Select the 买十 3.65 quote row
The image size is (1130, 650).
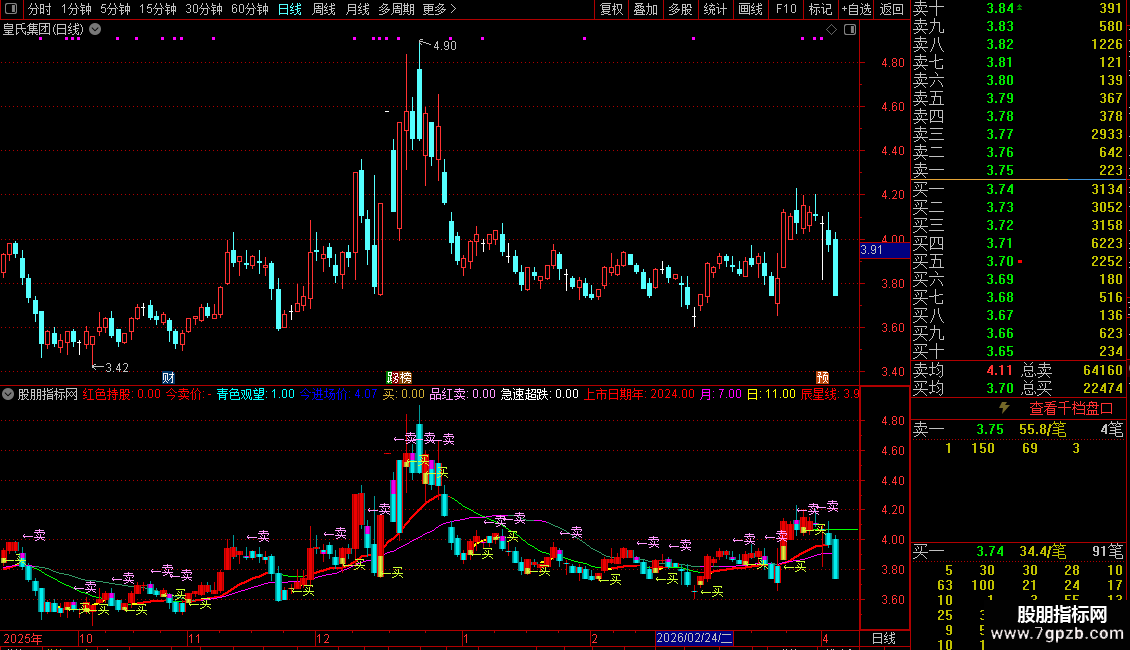tap(1018, 351)
